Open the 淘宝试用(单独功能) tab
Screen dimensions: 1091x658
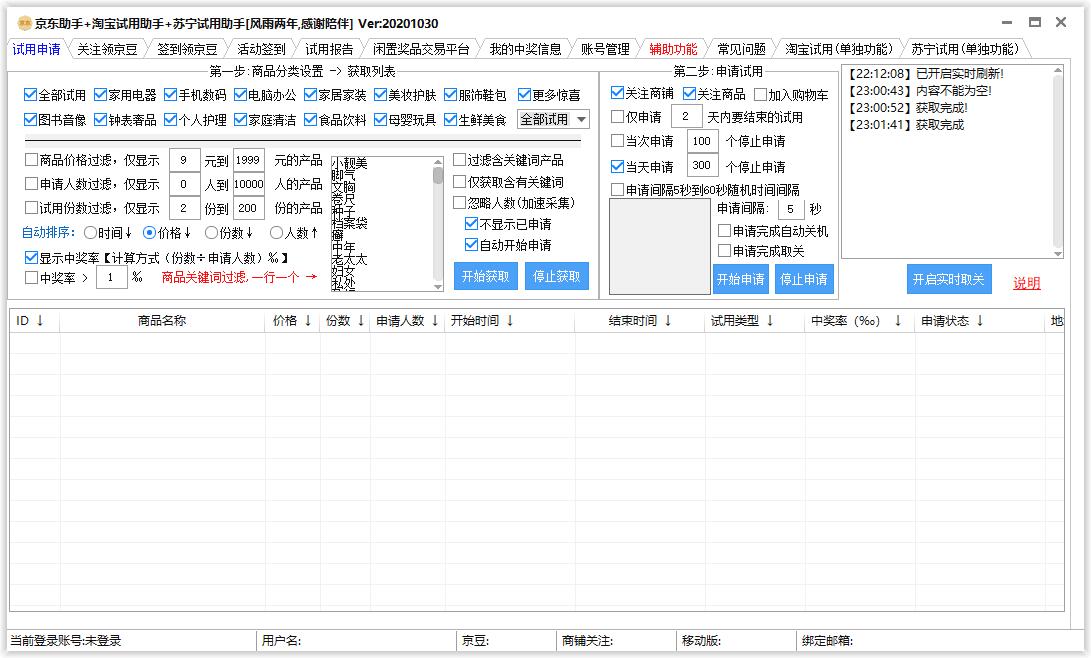click(838, 49)
